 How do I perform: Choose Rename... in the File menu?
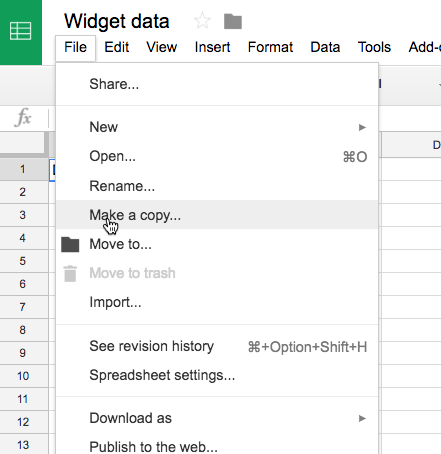pos(217,186)
